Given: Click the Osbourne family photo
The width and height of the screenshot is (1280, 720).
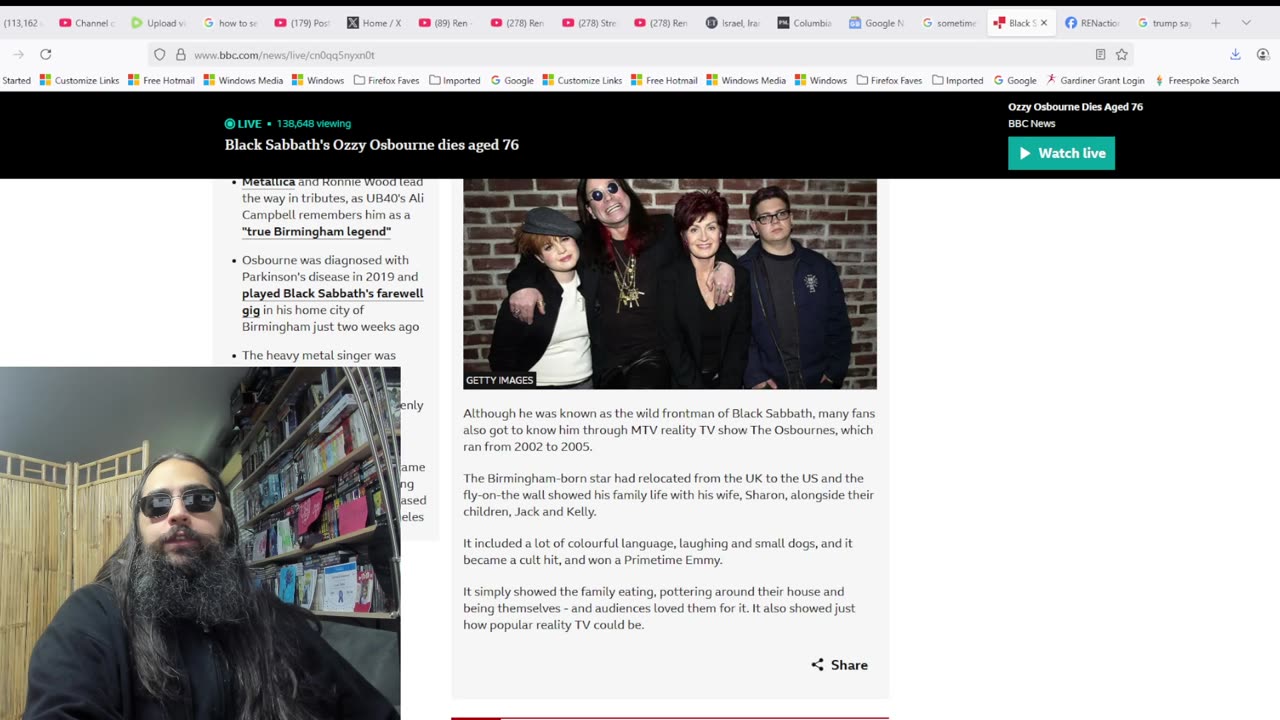Looking at the screenshot, I should click(670, 284).
